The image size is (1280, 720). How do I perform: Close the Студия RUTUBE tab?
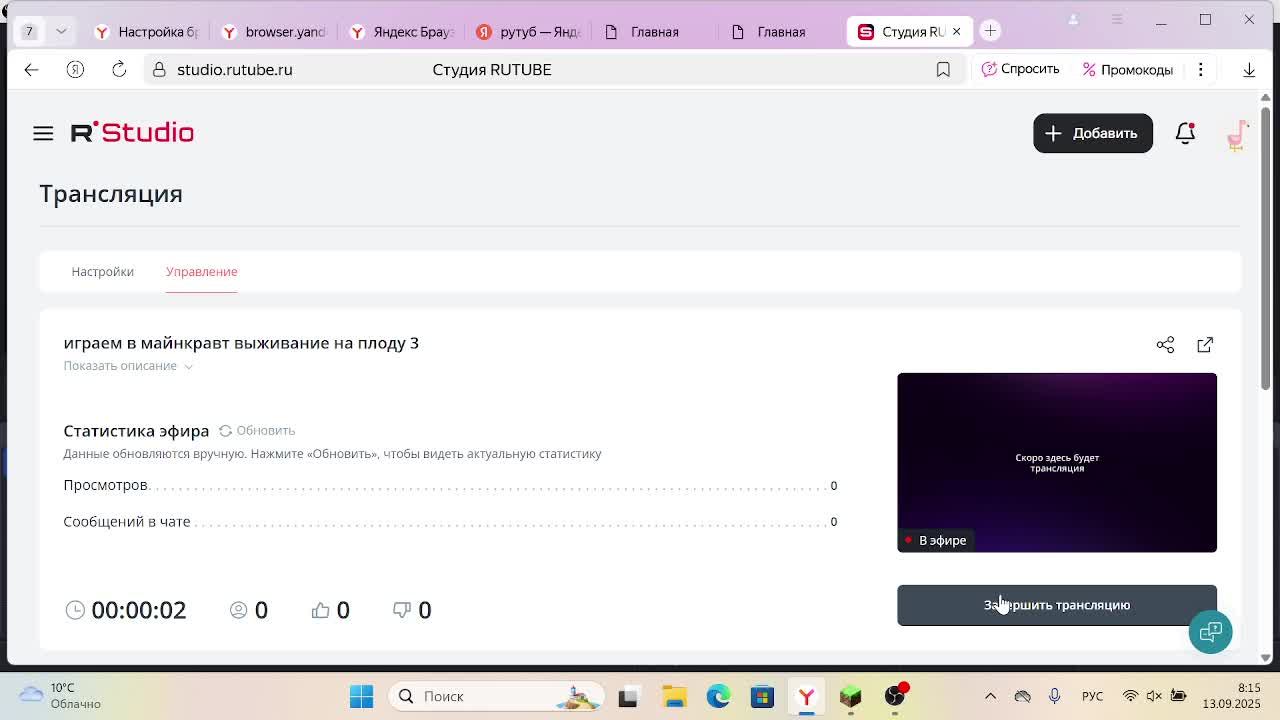coord(956,32)
